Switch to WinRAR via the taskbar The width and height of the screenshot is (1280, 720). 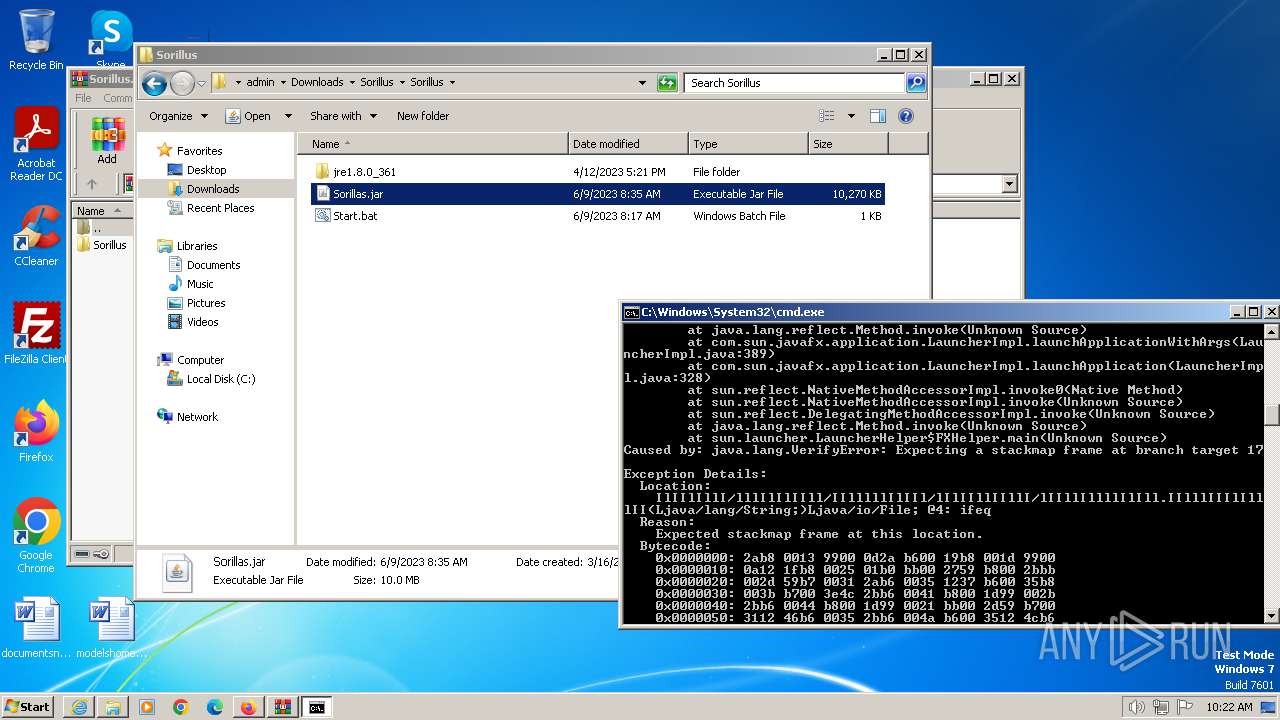coord(283,707)
